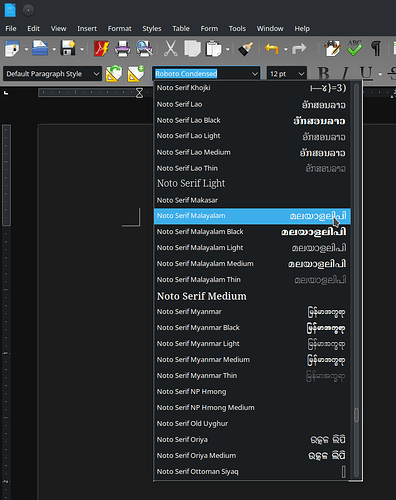
Task: Collapse the font name dropdown arrow
Action: click(255, 74)
